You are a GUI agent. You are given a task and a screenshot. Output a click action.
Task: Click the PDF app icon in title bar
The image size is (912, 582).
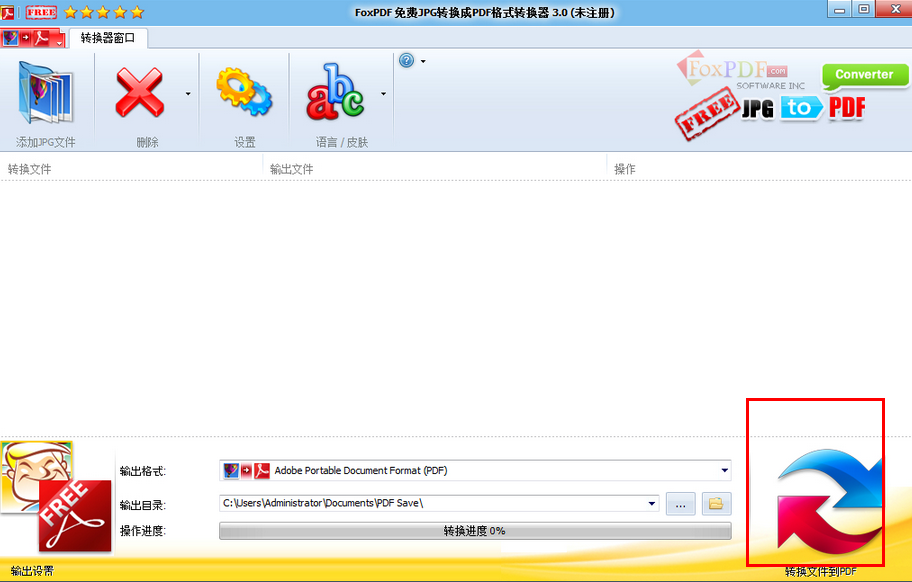coord(8,12)
